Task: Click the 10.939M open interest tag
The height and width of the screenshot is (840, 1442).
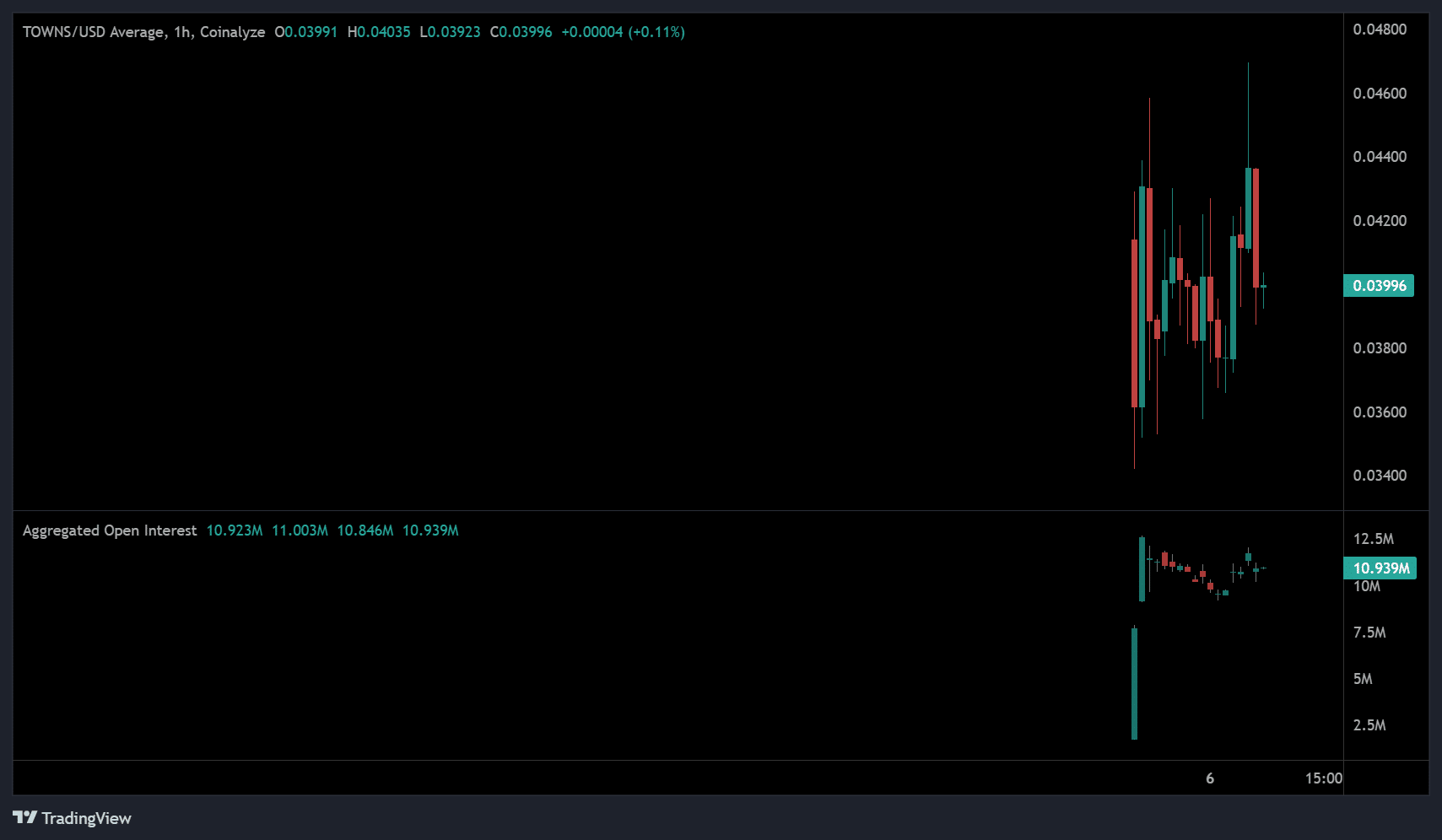Action: (1380, 568)
